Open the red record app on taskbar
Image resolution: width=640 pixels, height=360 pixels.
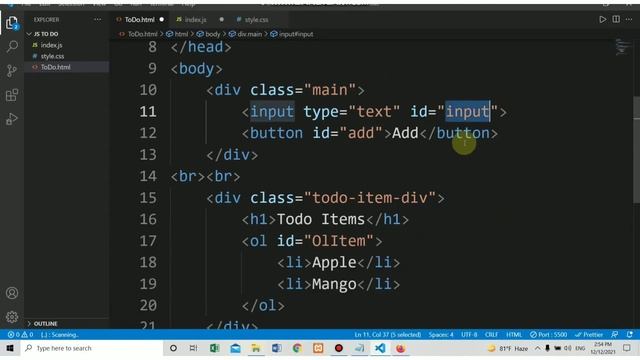339,348
